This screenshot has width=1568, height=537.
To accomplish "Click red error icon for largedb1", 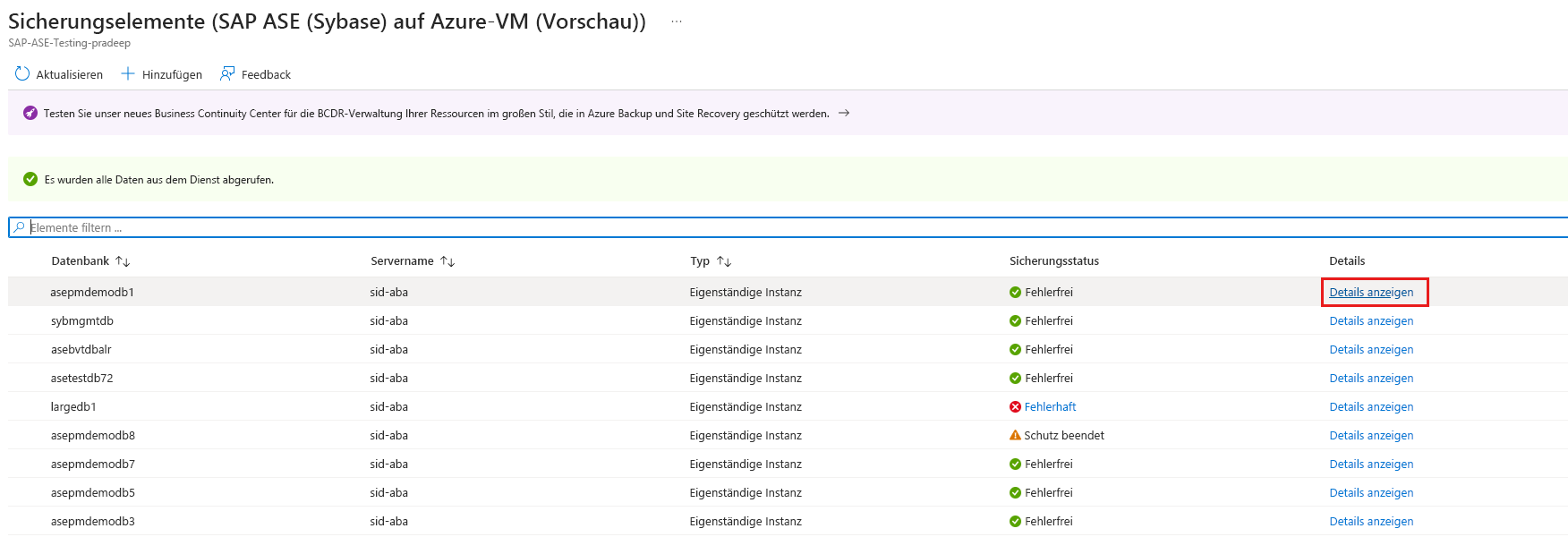I will (1015, 406).
